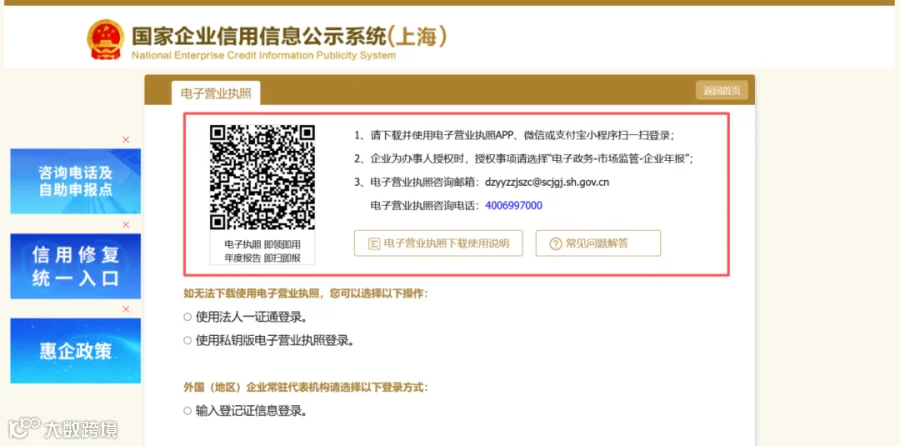Click the dzyyzzjszc@scjgj.sh.gov.cn email address
Image resolution: width=900 pixels, height=446 pixels.
pyautogui.click(x=547, y=183)
